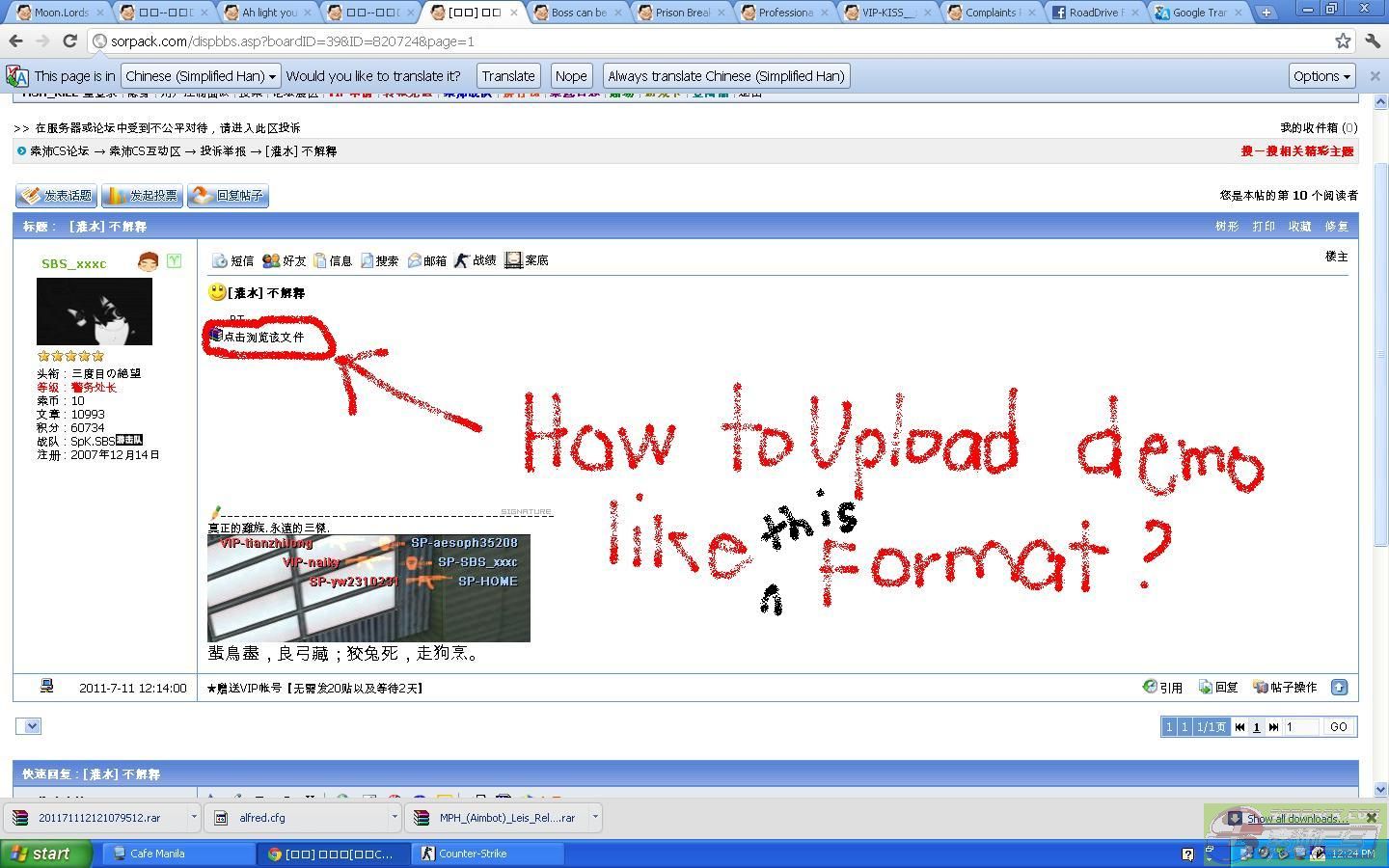Open the new tab button
1389x868 pixels.
tap(1266, 13)
